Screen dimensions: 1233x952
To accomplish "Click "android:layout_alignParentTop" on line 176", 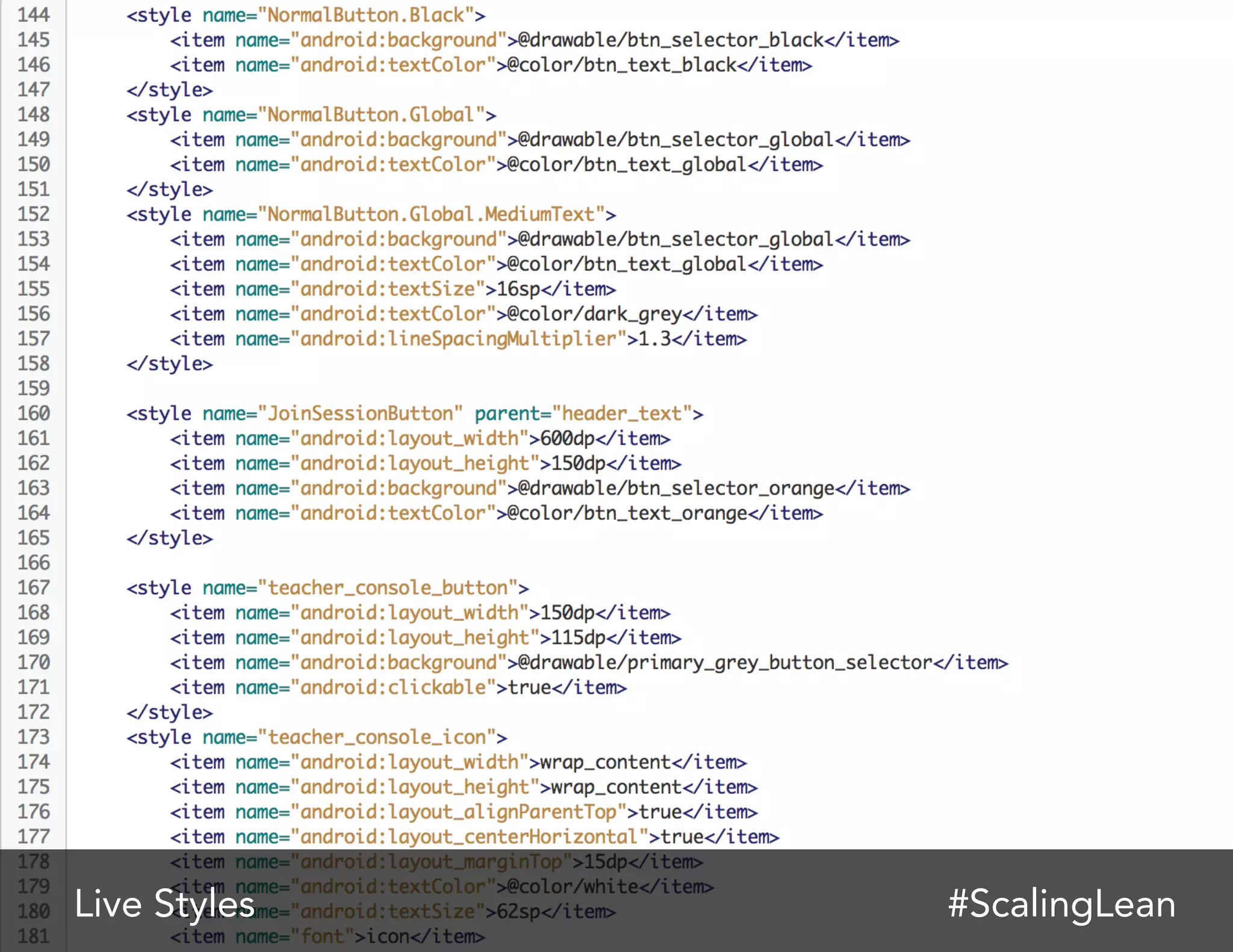I will [x=458, y=812].
